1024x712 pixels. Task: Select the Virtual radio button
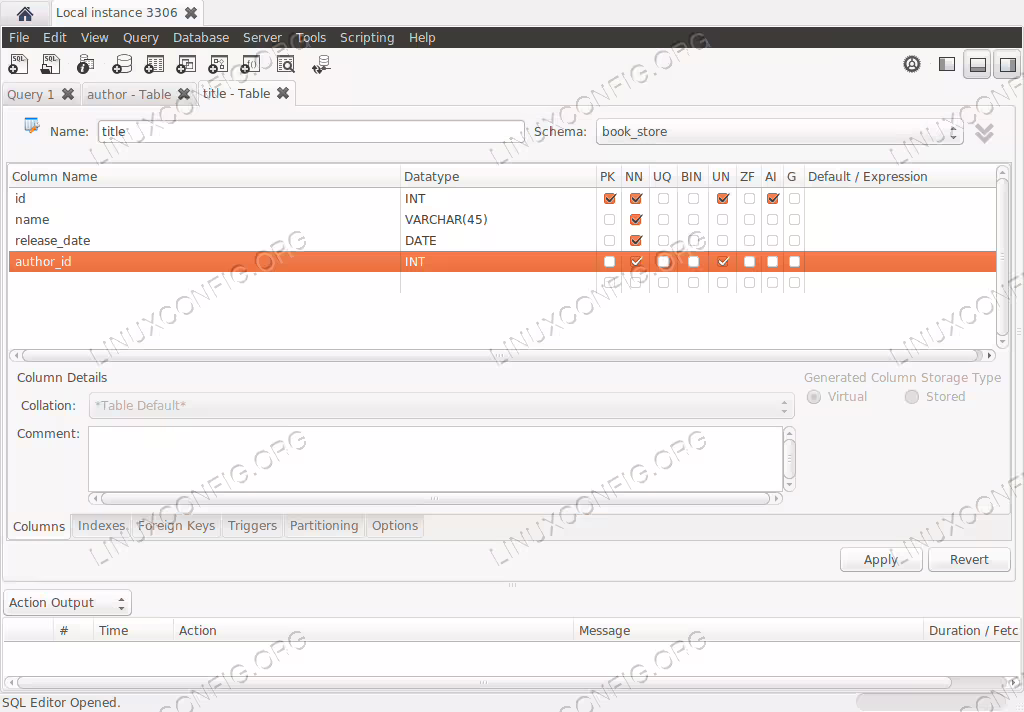(814, 397)
